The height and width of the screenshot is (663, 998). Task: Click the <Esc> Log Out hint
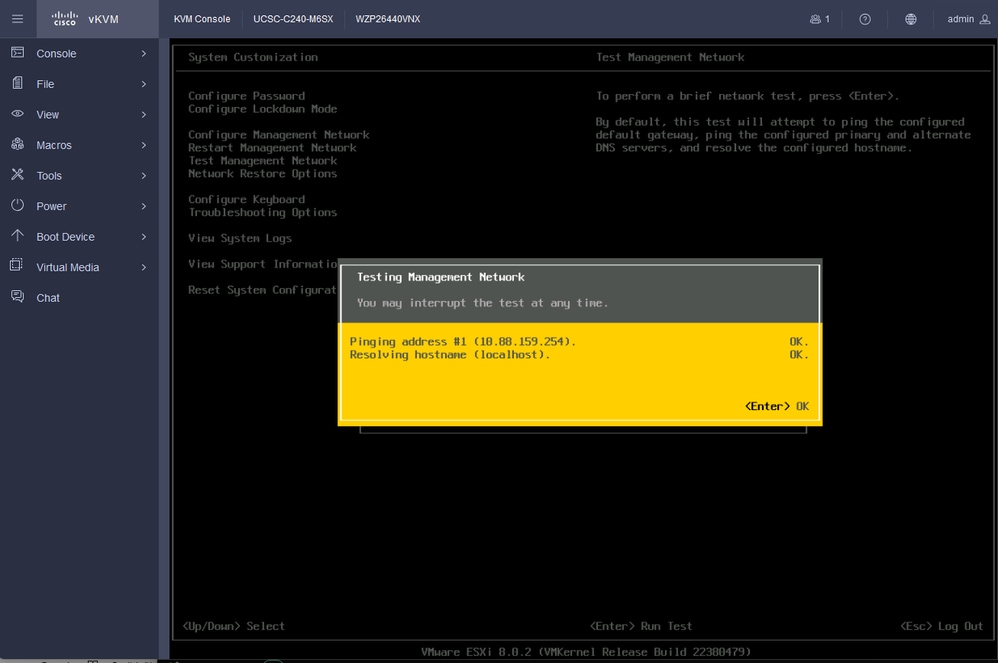click(x=941, y=626)
